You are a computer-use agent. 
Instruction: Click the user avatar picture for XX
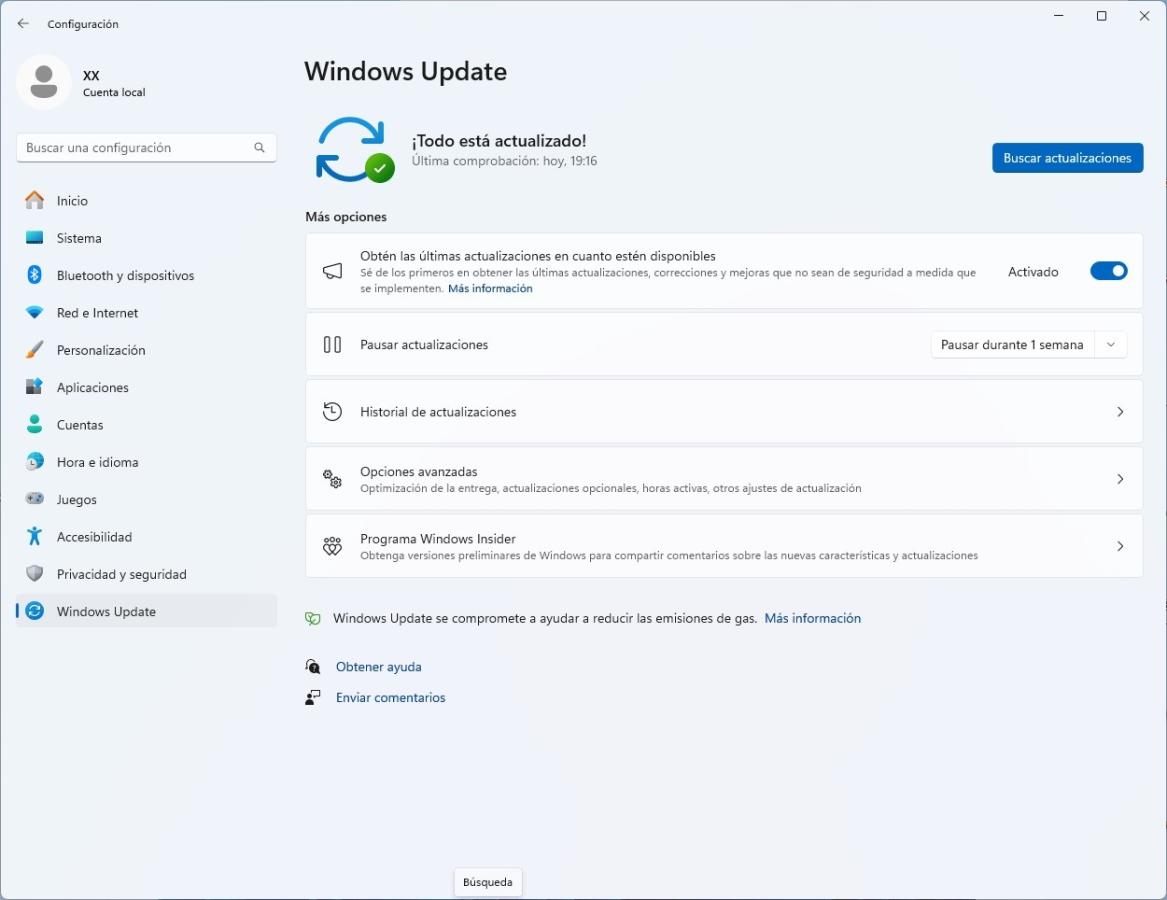tap(44, 82)
